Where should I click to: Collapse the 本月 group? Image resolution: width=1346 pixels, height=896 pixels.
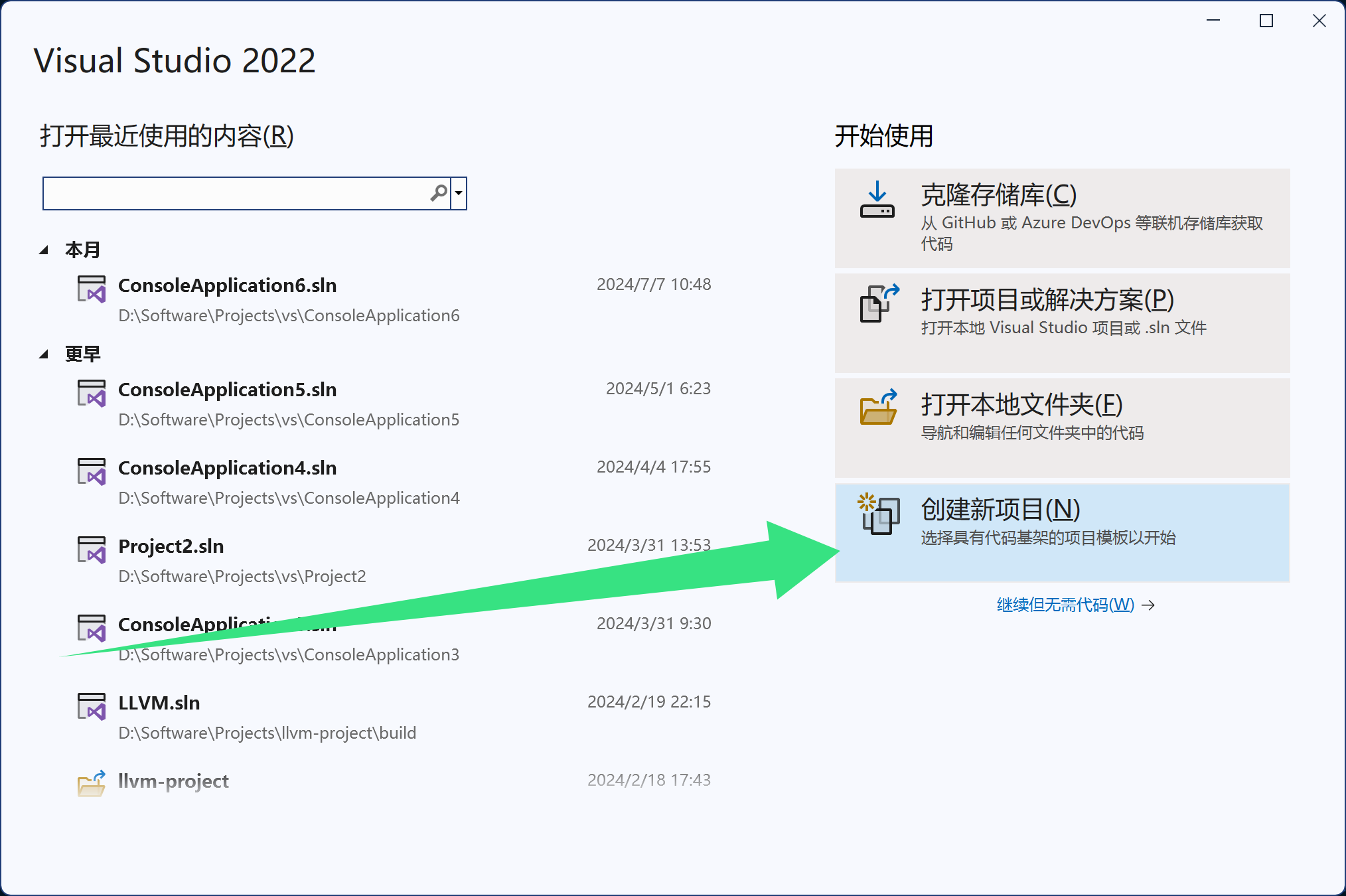[44, 250]
